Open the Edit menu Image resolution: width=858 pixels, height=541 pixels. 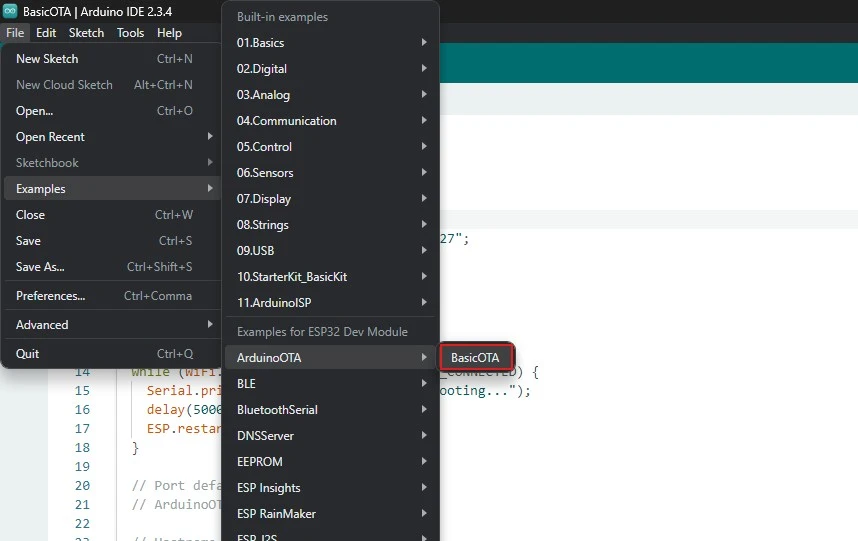(46, 33)
